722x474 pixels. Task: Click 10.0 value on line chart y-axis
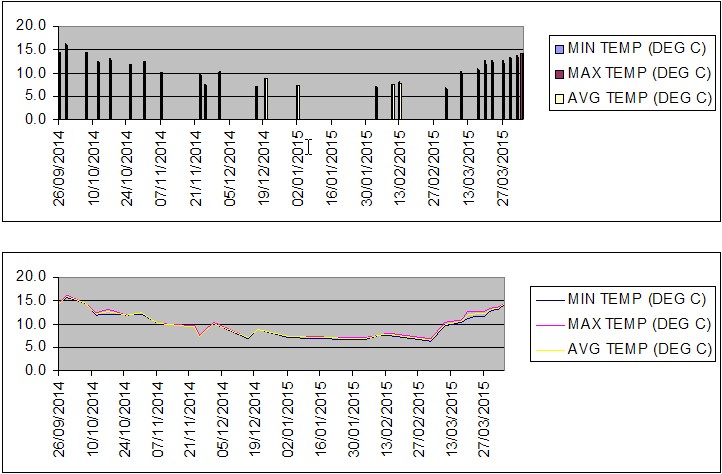pos(31,324)
